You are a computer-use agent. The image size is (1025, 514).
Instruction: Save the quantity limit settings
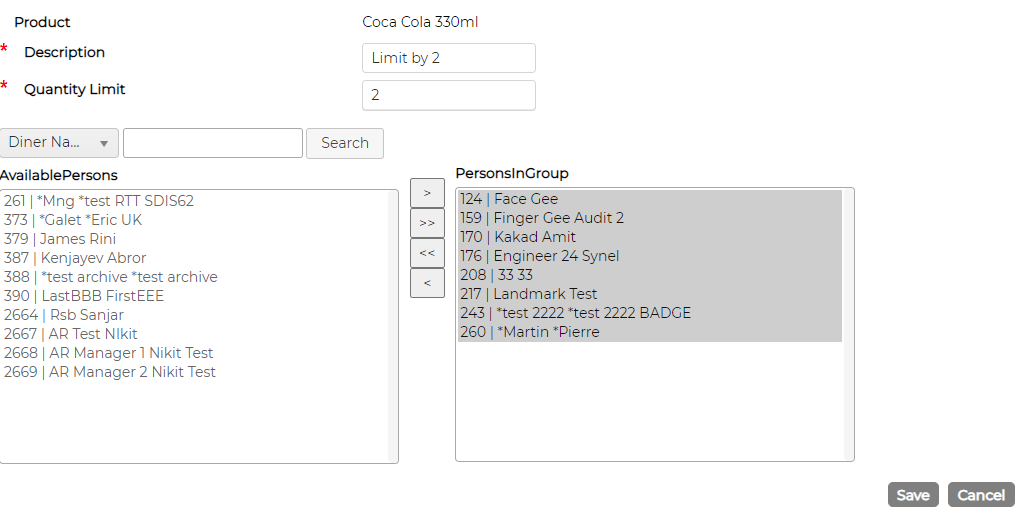pos(913,495)
